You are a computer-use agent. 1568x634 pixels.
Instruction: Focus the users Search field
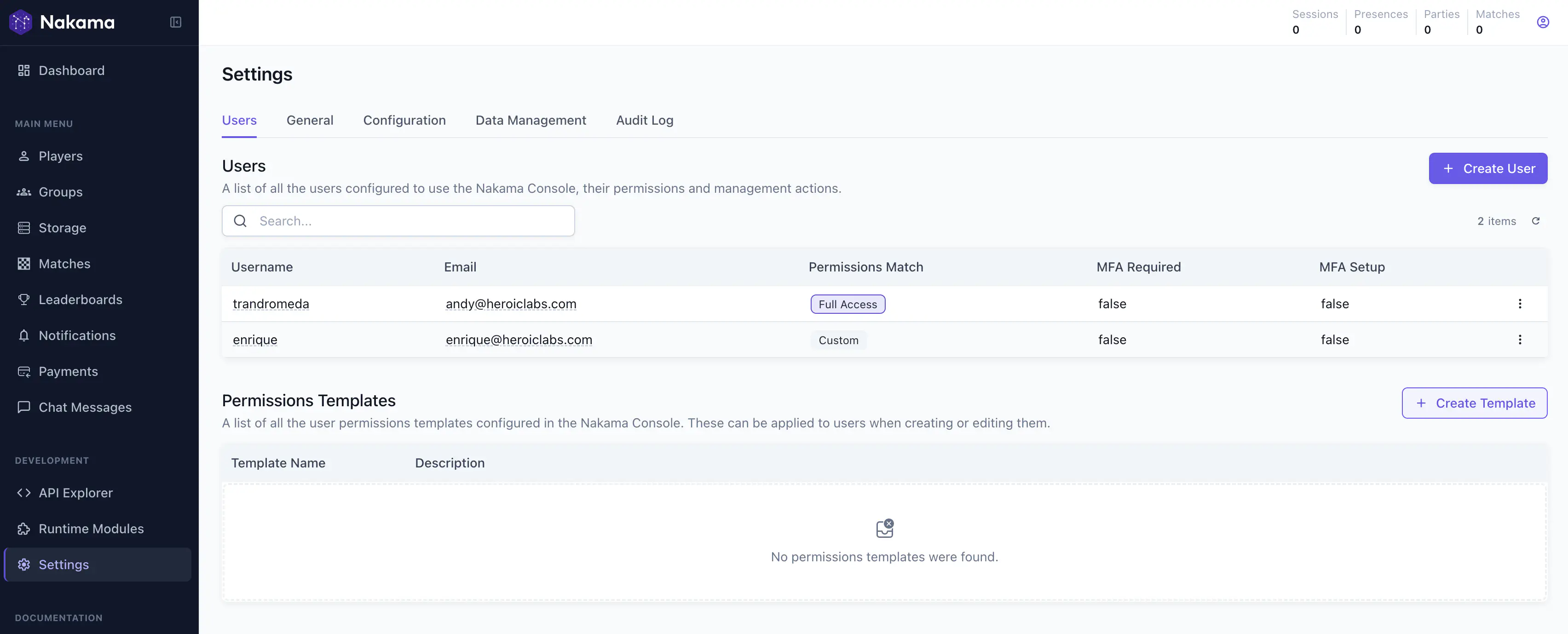tap(398, 221)
